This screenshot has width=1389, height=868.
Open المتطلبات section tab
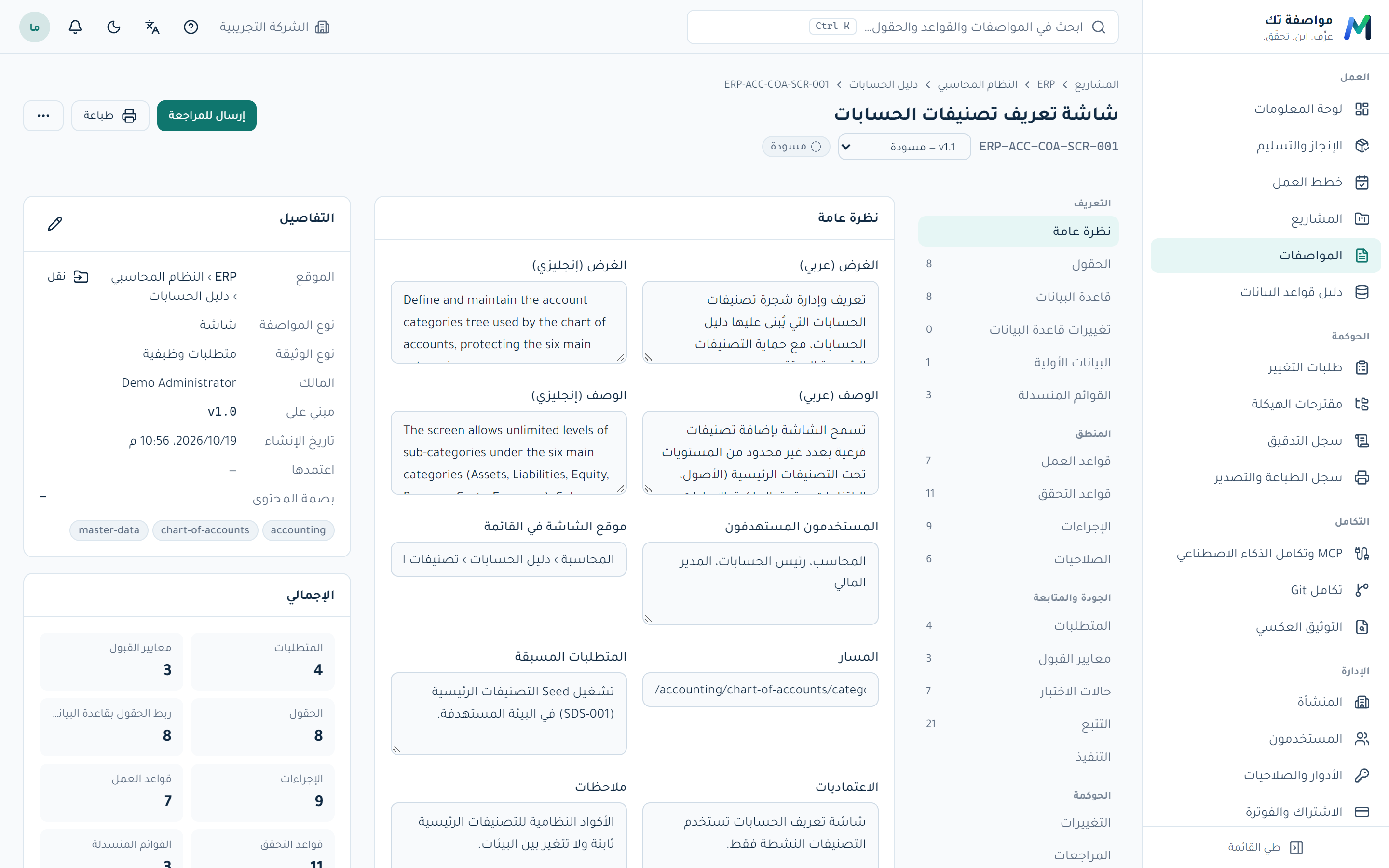click(1018, 626)
